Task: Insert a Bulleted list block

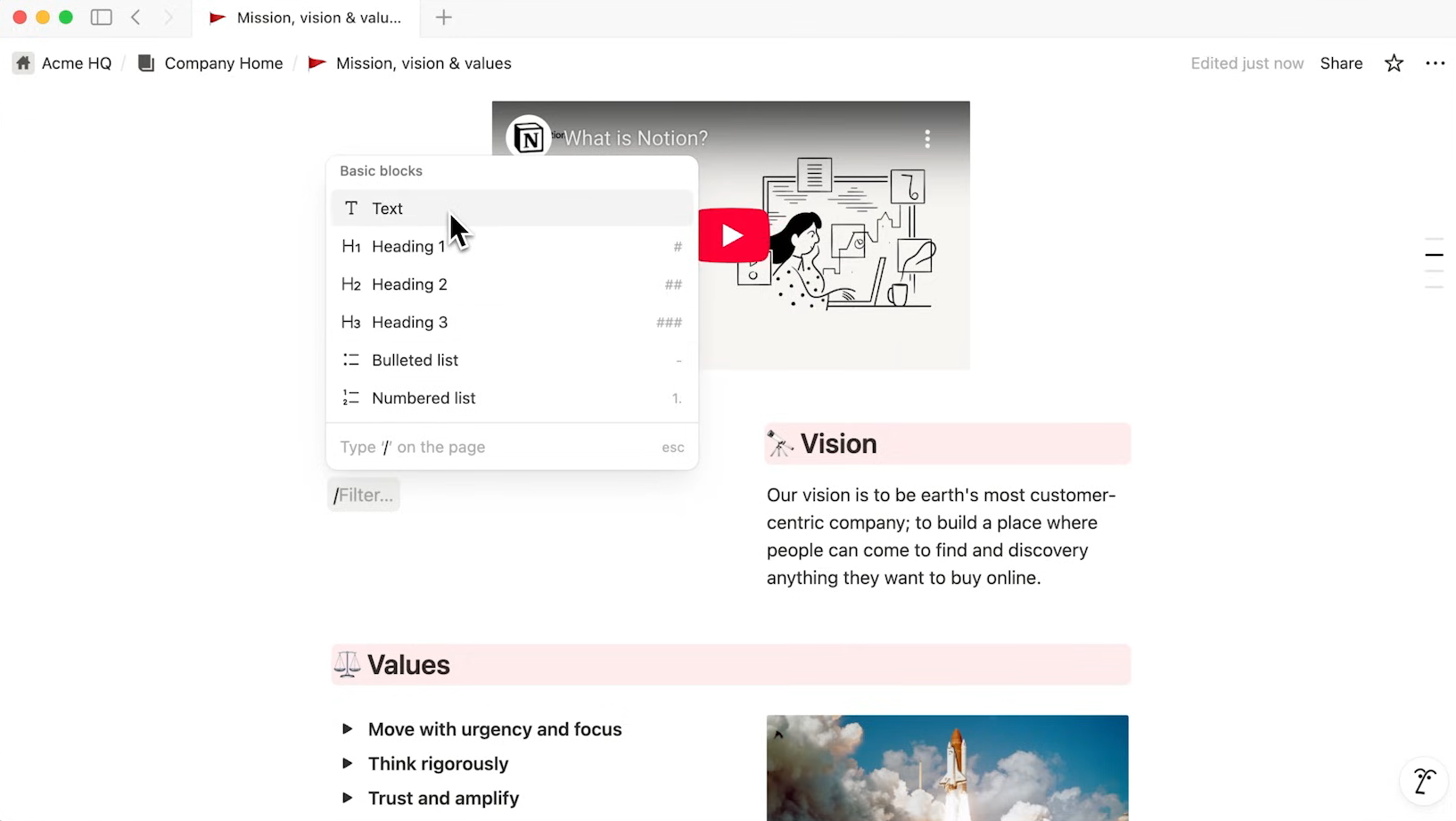Action: click(x=512, y=360)
